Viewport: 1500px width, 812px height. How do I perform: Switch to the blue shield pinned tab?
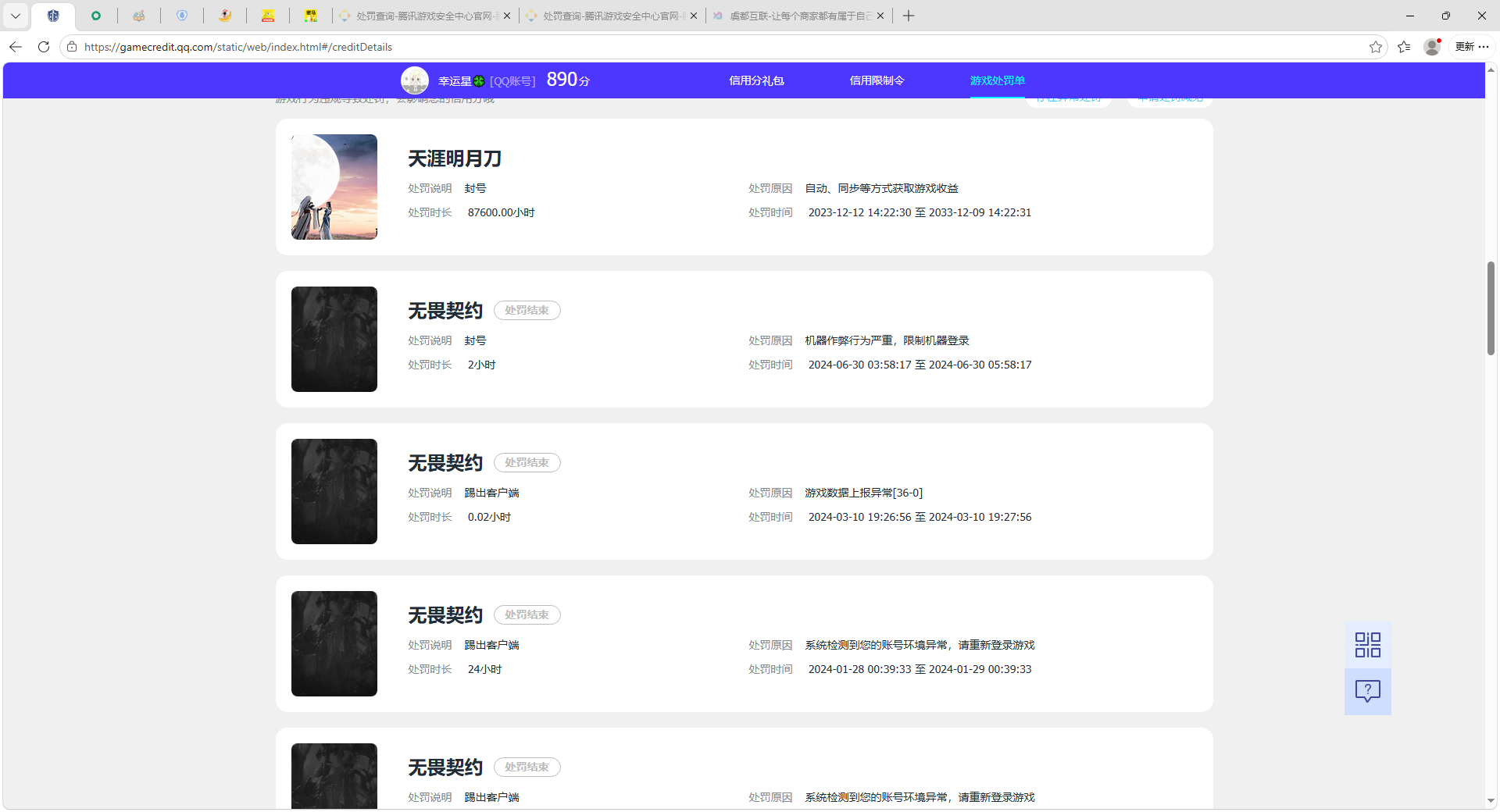point(182,16)
